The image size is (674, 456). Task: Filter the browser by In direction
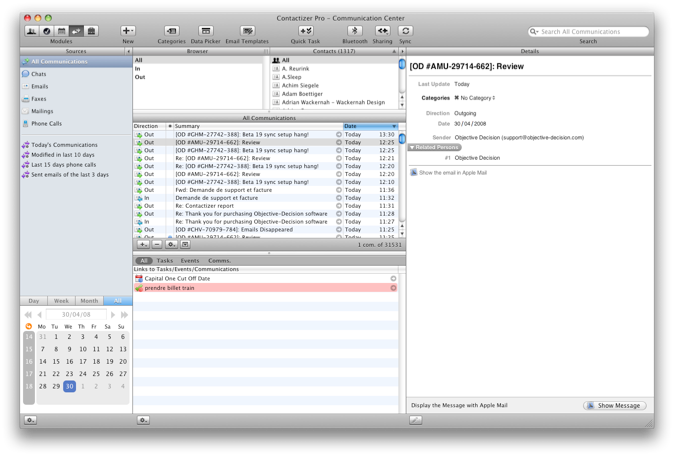coord(138,69)
